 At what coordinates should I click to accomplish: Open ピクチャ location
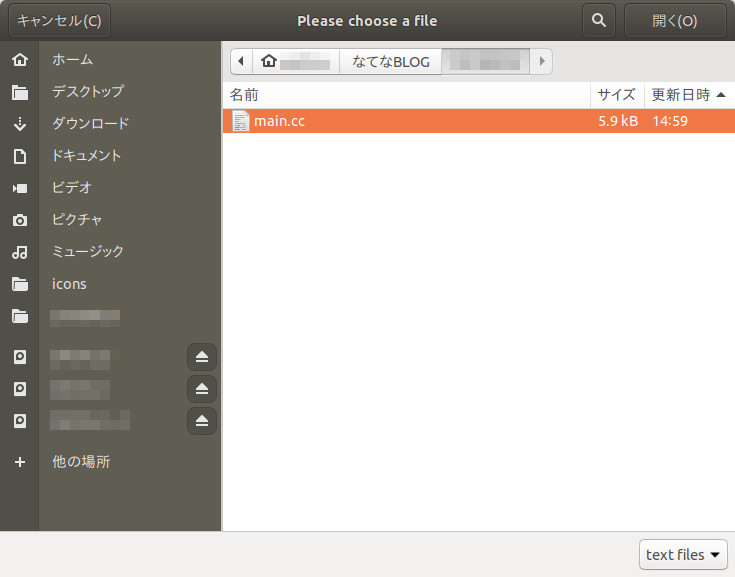pos(77,219)
